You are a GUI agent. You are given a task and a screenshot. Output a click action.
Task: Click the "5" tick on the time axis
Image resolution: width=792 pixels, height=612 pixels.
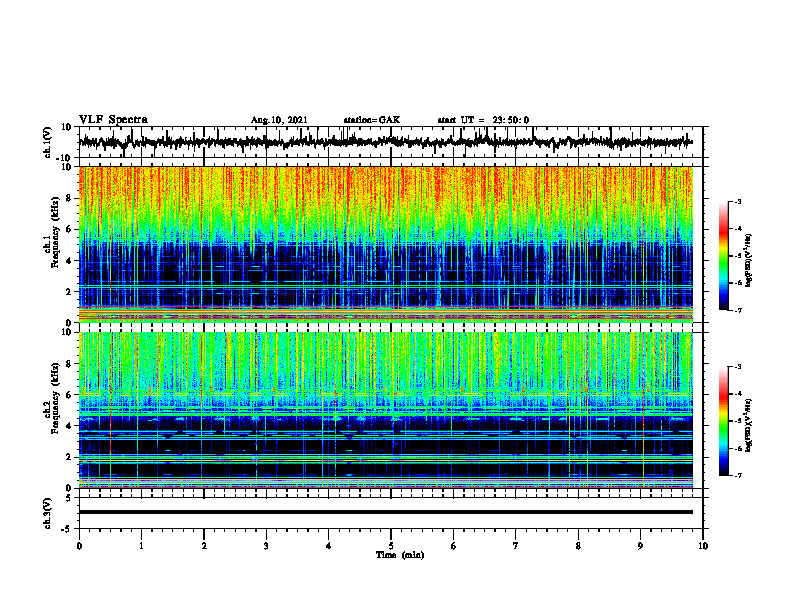coord(391,546)
